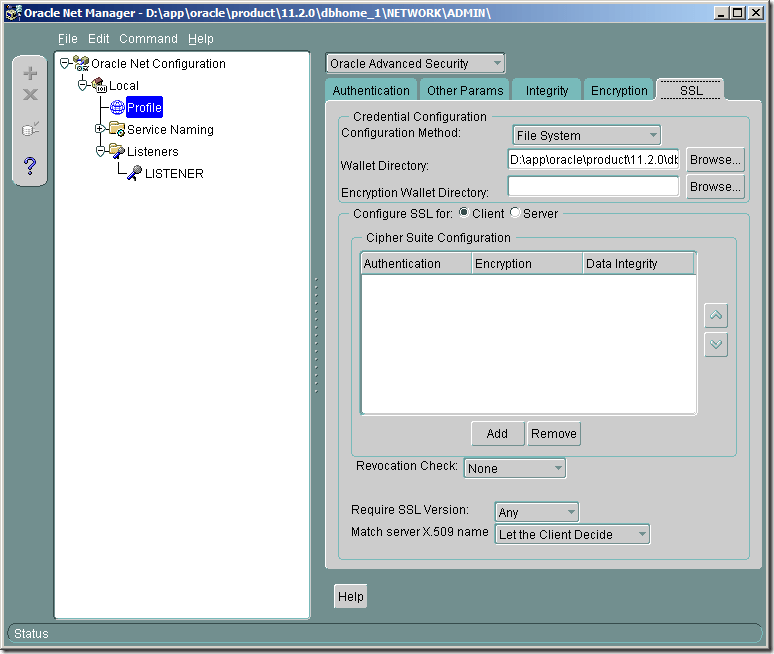The image size is (774, 654).
Task: Open the Configuration Method dropdown
Action: coord(587,135)
